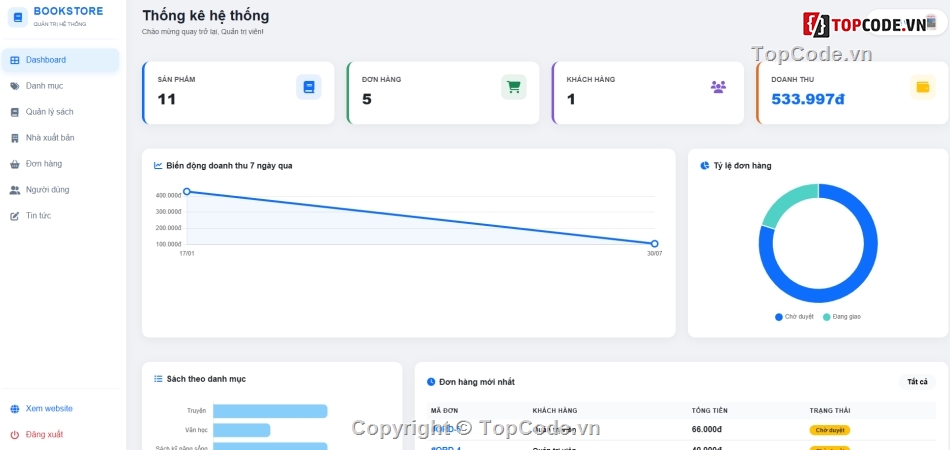The image size is (950, 450).
Task: Click the 66.000đ total in orders table
Action: click(x=706, y=429)
